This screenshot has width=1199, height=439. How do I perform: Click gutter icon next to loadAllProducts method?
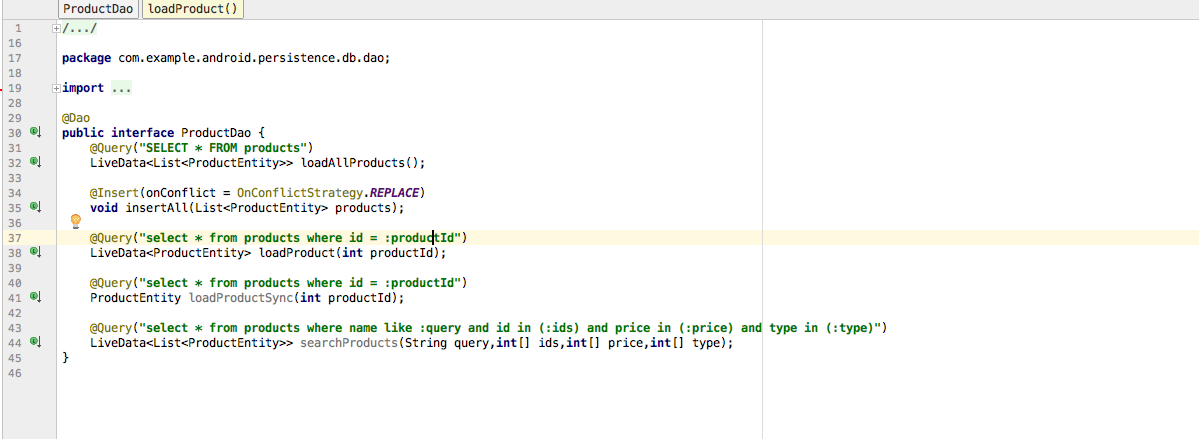[x=35, y=162]
